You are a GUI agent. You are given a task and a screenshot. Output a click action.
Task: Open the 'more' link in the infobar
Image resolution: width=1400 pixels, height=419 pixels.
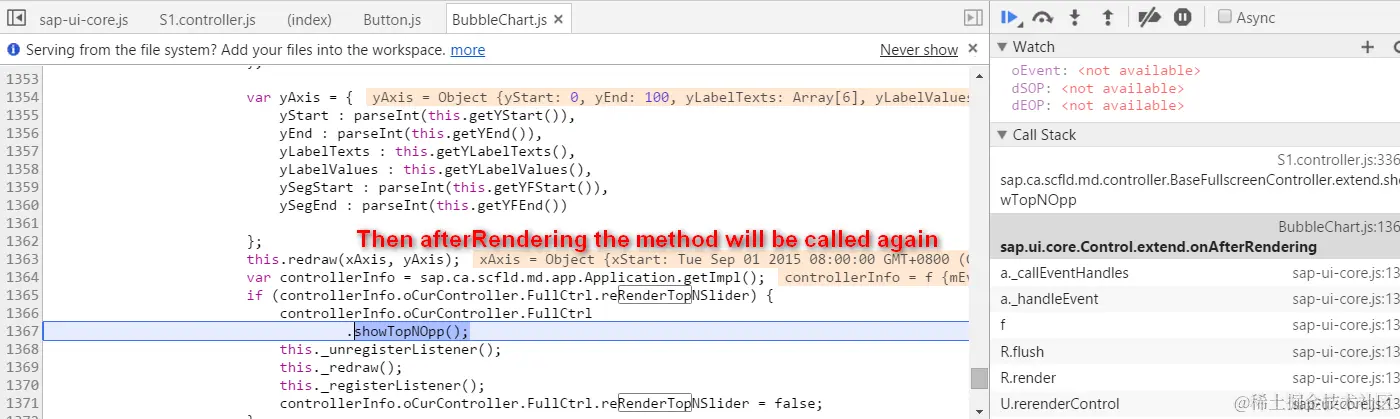point(467,50)
